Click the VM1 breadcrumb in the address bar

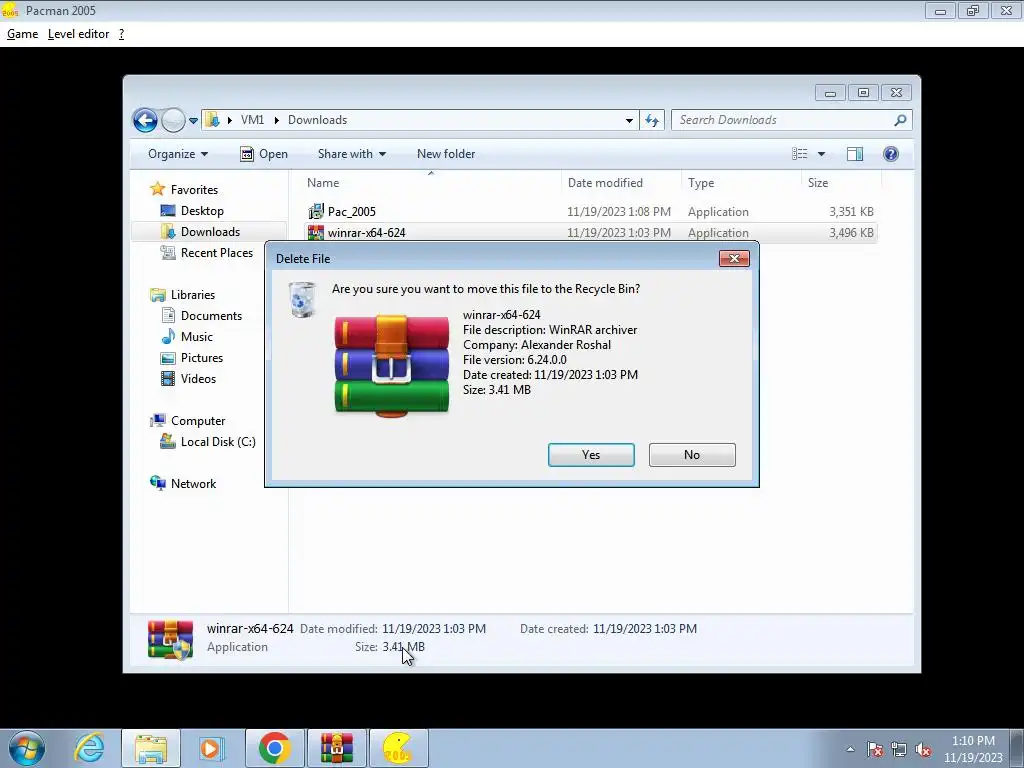tap(252, 120)
